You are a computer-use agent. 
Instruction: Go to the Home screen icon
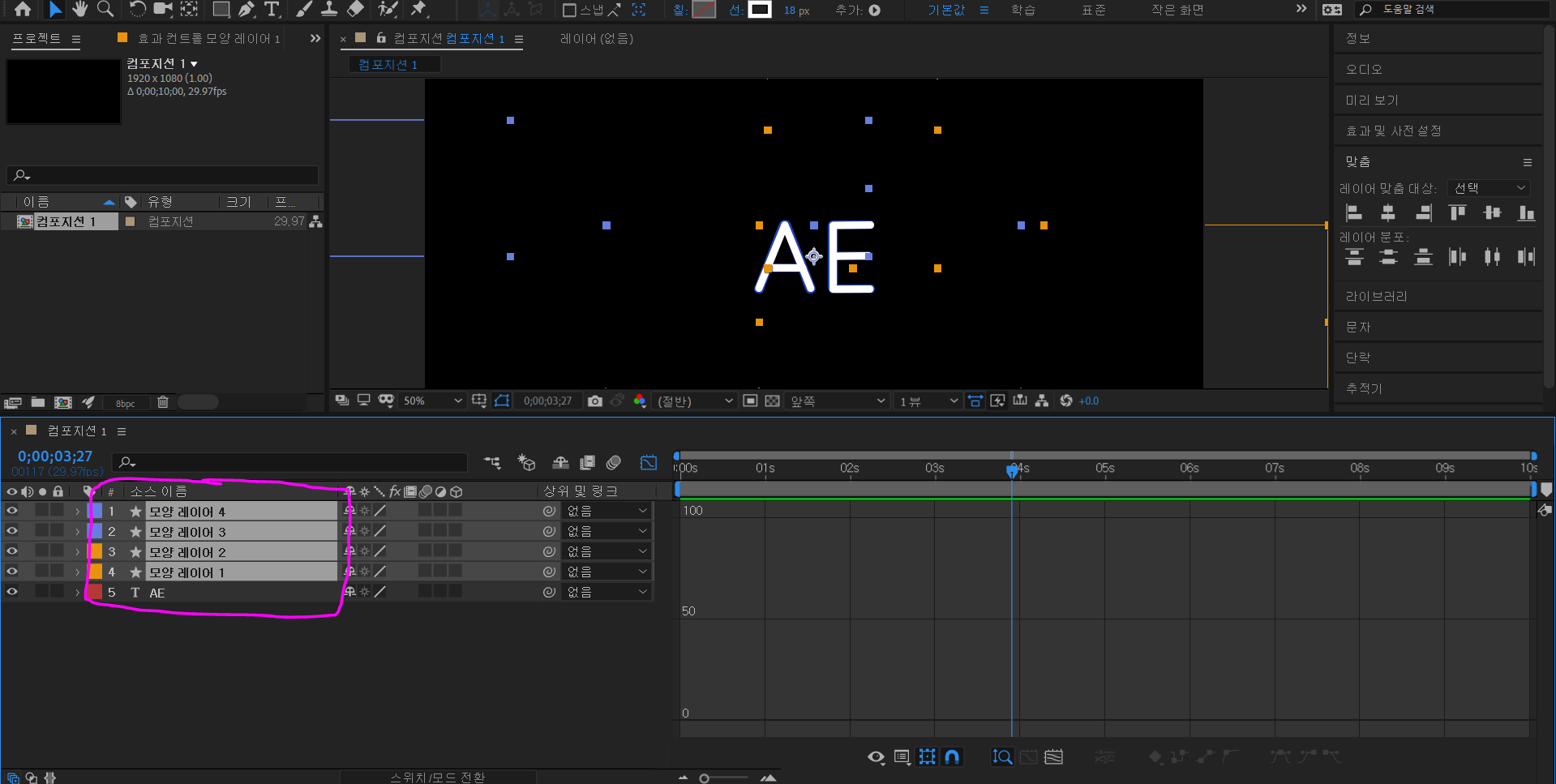23,10
